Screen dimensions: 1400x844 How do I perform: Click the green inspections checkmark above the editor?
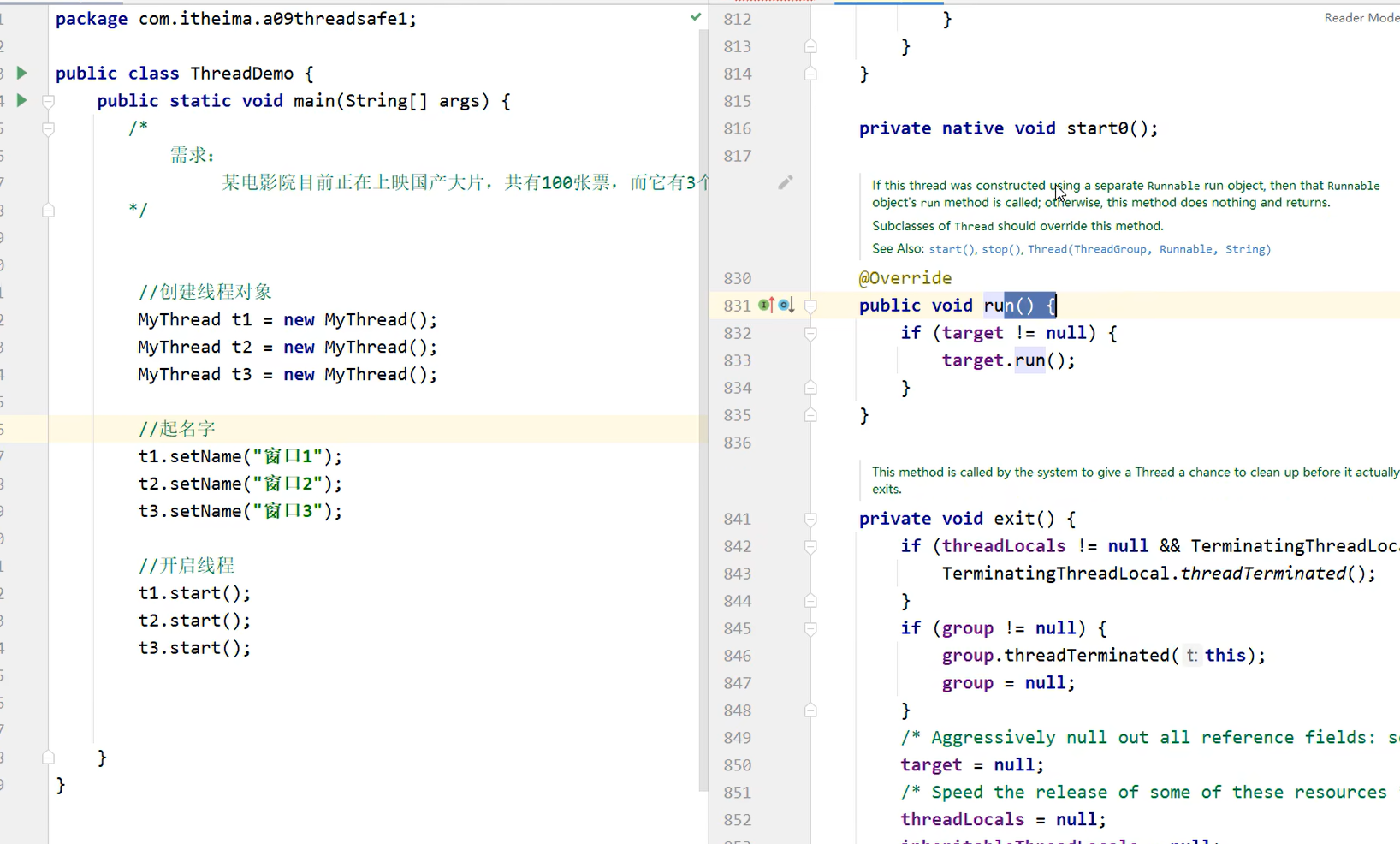click(694, 15)
